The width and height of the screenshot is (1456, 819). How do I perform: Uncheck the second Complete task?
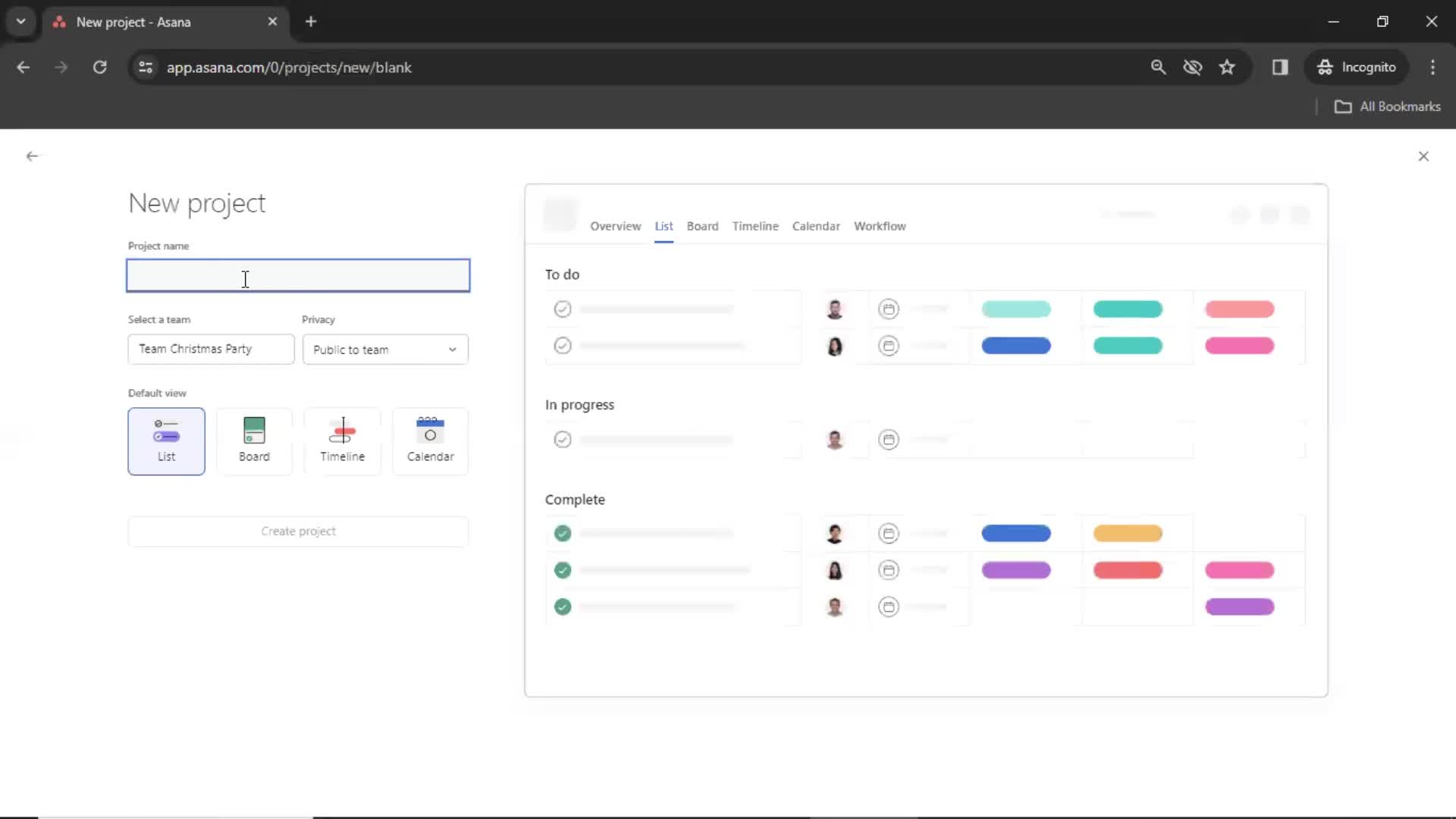(562, 570)
